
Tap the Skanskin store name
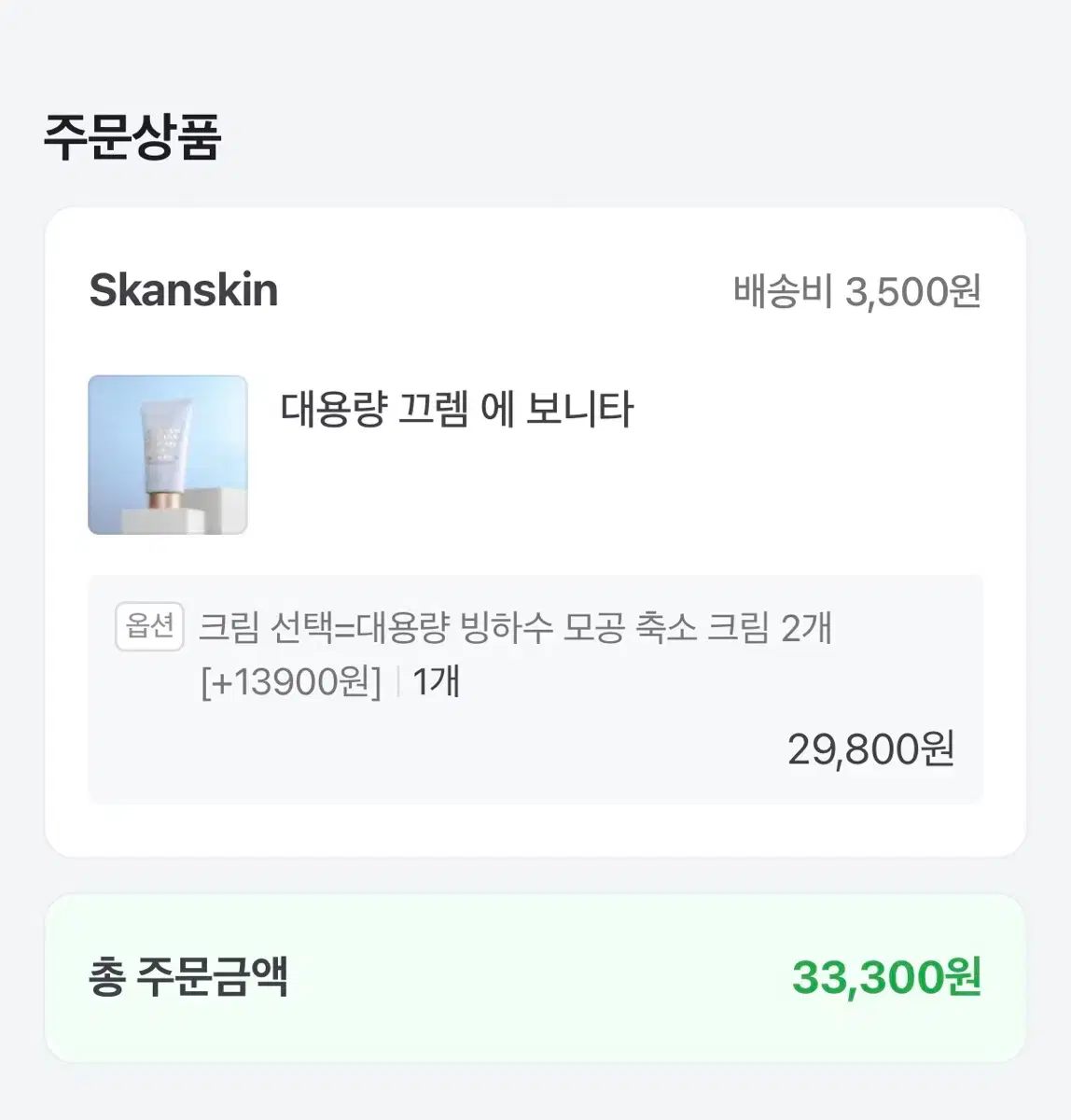tap(184, 290)
